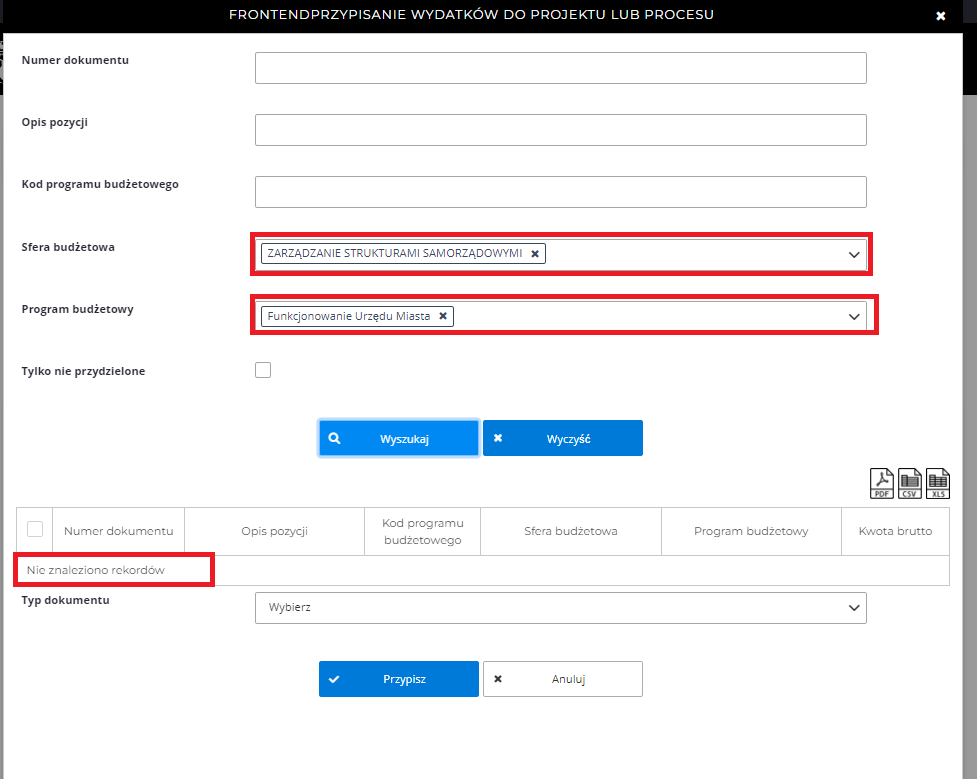Remove the Funkcjonowanie Urzędu Miasta tag

click(x=443, y=316)
